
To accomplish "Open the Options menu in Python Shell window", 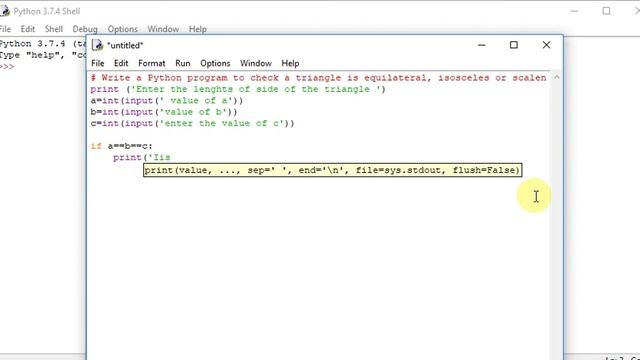I will click(122, 29).
